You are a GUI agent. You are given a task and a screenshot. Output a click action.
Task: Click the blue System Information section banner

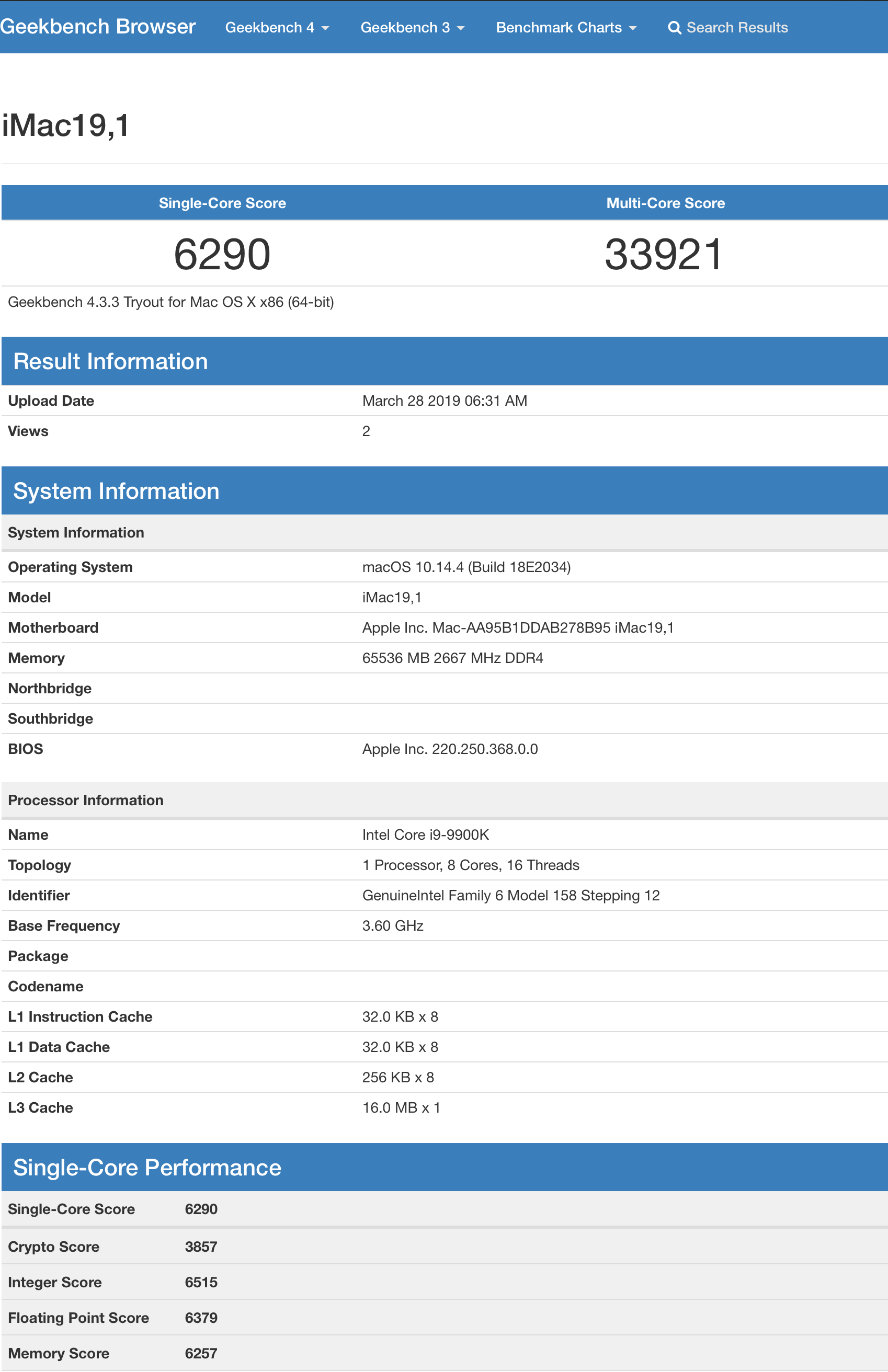[x=445, y=490]
